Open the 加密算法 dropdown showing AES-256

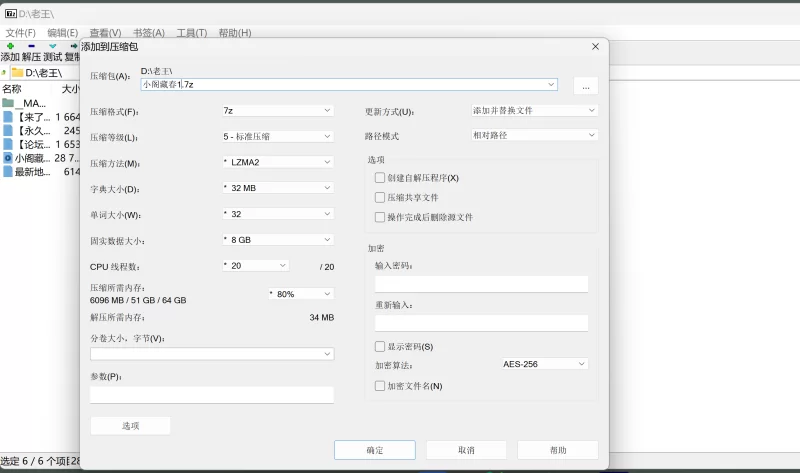coord(544,364)
